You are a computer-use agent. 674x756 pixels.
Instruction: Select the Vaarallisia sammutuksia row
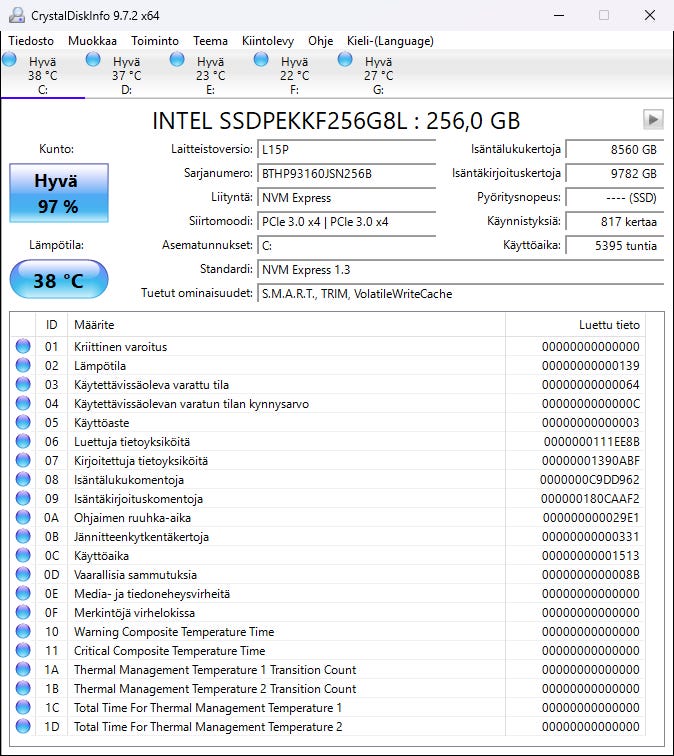click(x=135, y=575)
